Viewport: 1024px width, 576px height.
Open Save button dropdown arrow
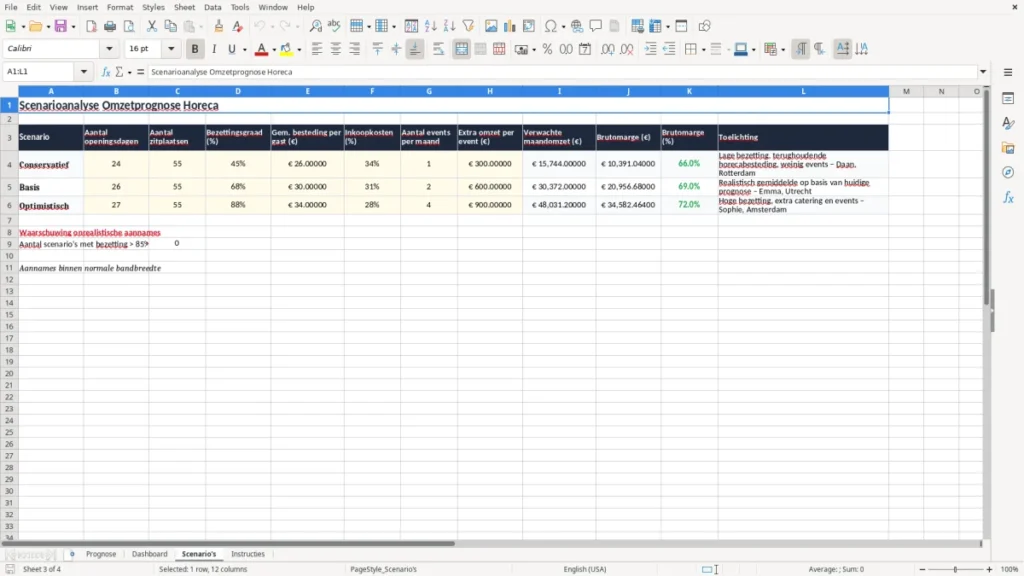pos(73,27)
